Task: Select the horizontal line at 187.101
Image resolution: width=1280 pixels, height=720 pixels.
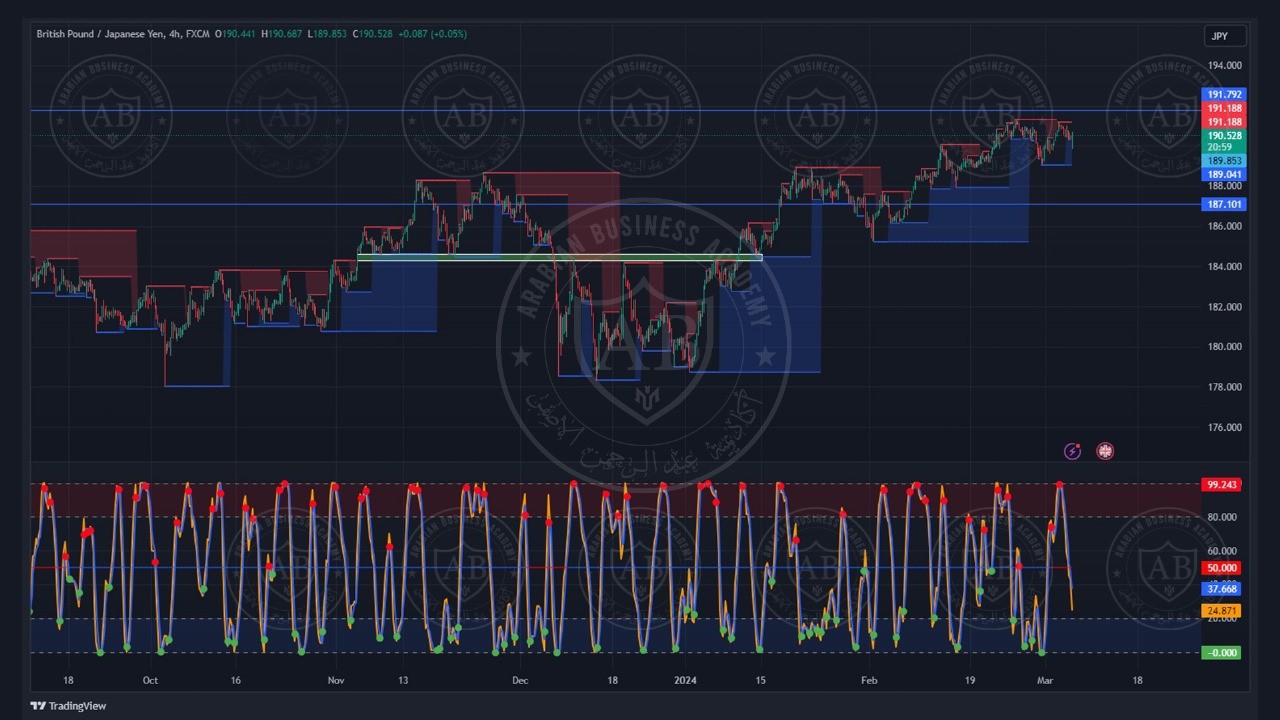Action: point(615,204)
